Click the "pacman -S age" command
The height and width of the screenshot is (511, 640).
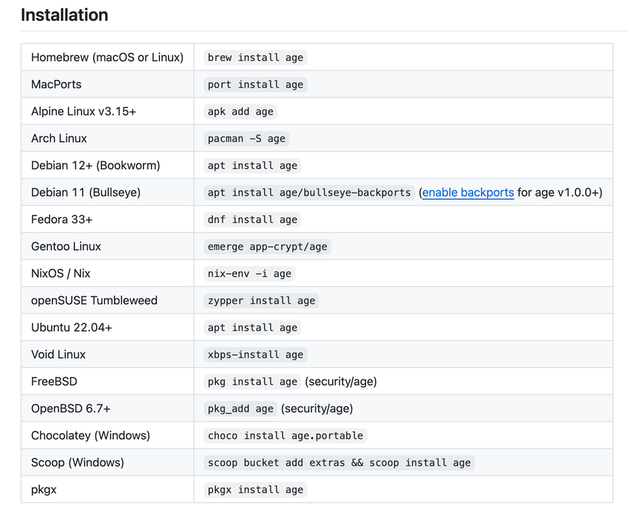(x=246, y=139)
